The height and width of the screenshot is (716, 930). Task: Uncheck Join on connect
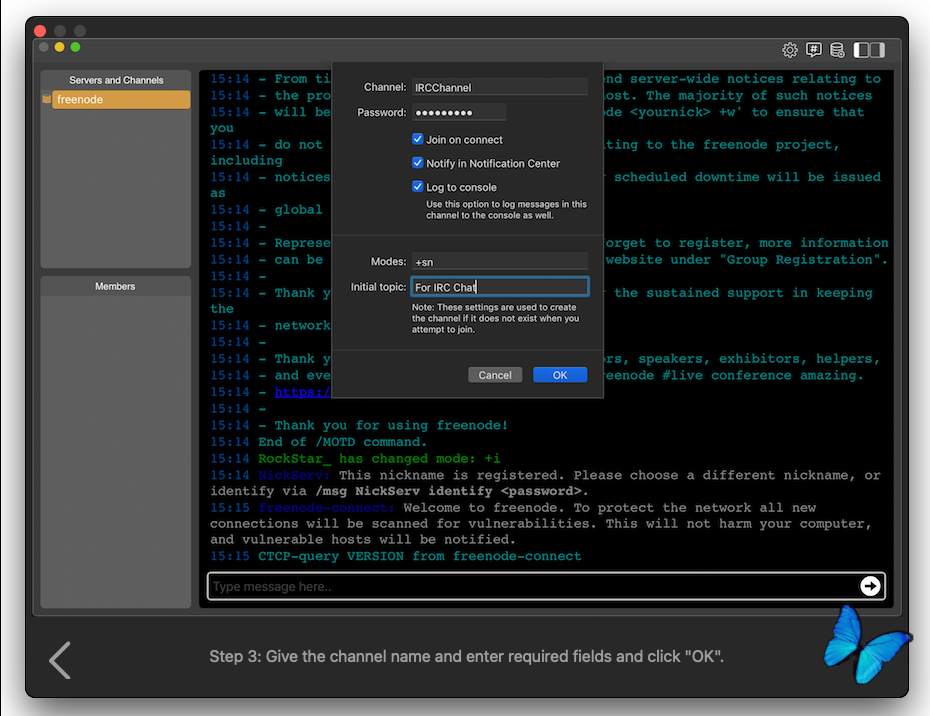(418, 140)
